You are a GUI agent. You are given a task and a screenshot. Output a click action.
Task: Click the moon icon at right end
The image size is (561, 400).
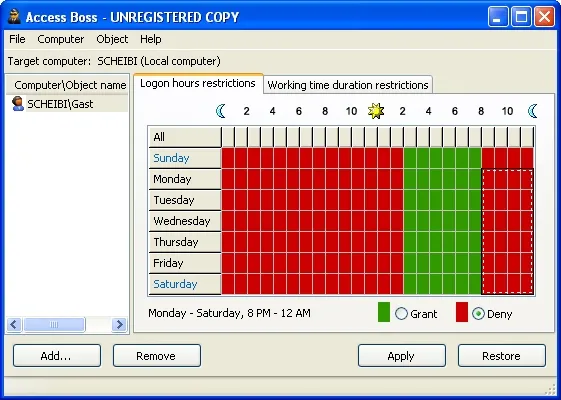click(533, 111)
